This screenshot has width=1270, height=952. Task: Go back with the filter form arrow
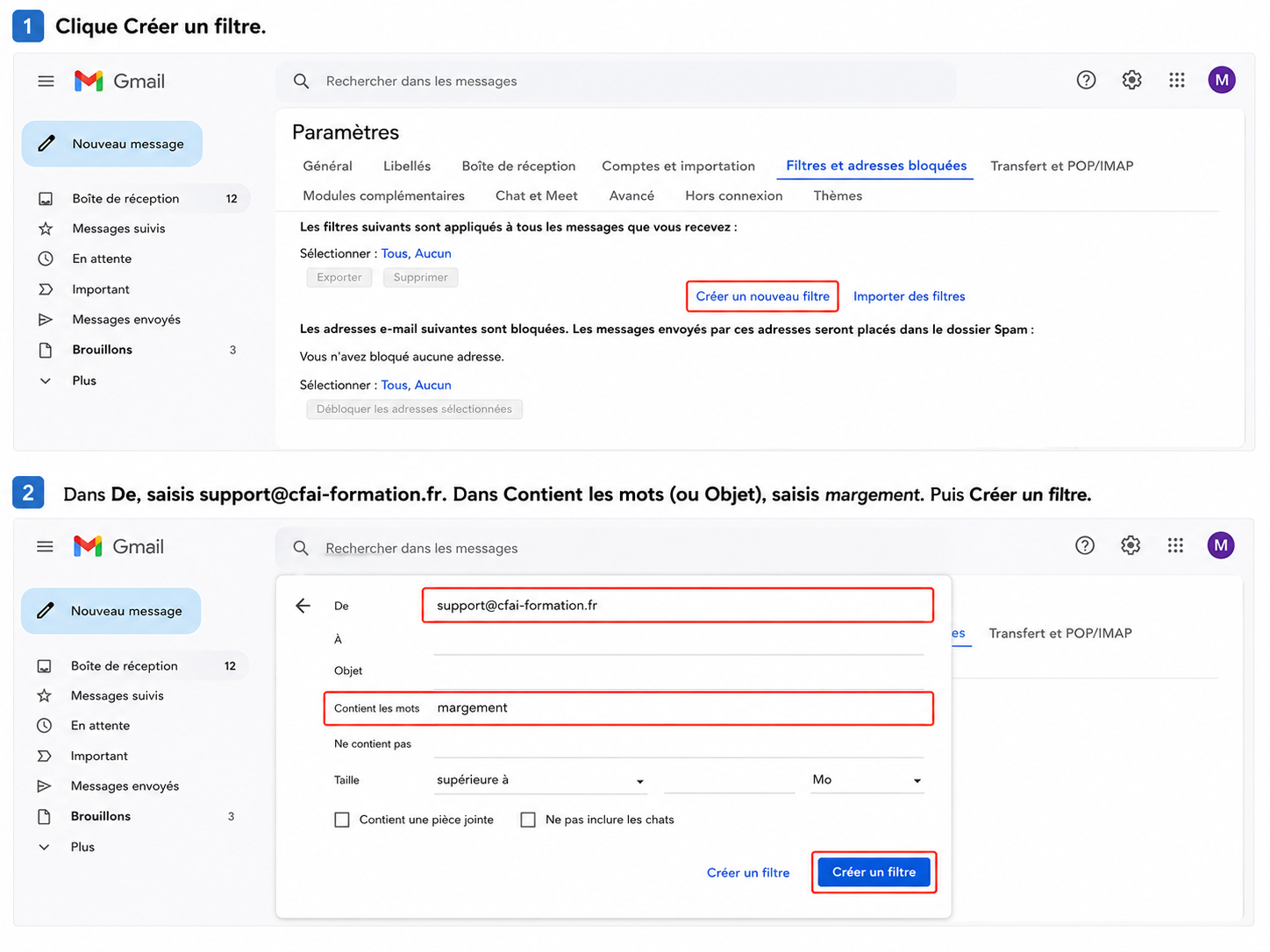303,606
